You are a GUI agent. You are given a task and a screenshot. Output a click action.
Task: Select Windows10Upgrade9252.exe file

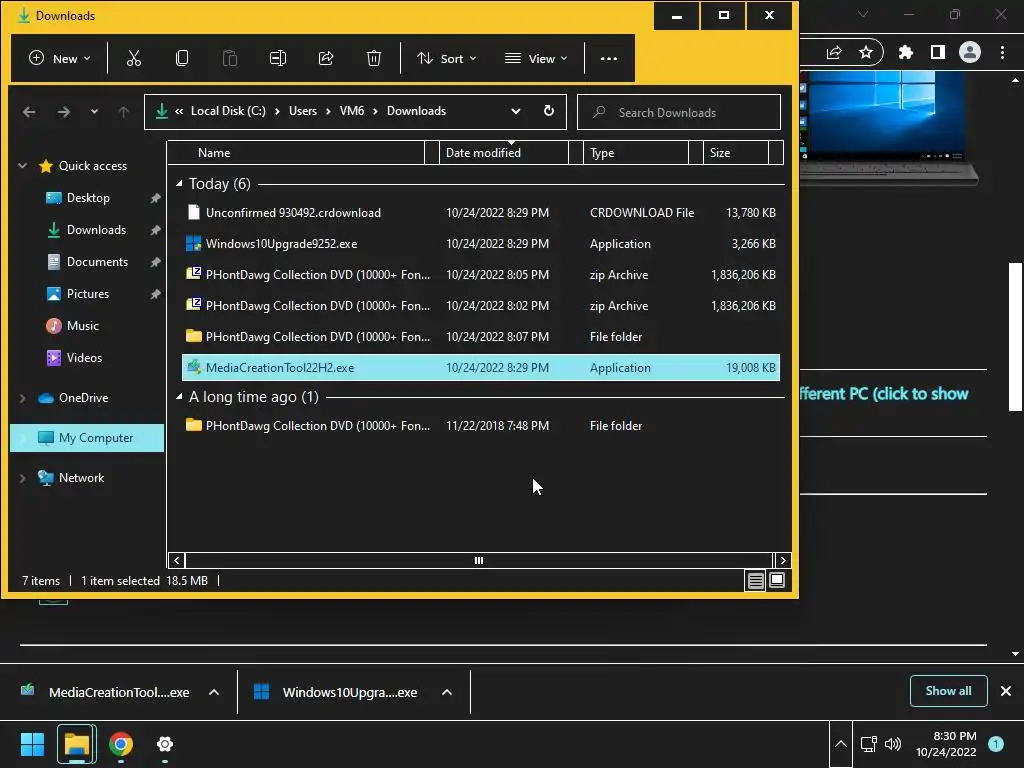click(x=481, y=244)
